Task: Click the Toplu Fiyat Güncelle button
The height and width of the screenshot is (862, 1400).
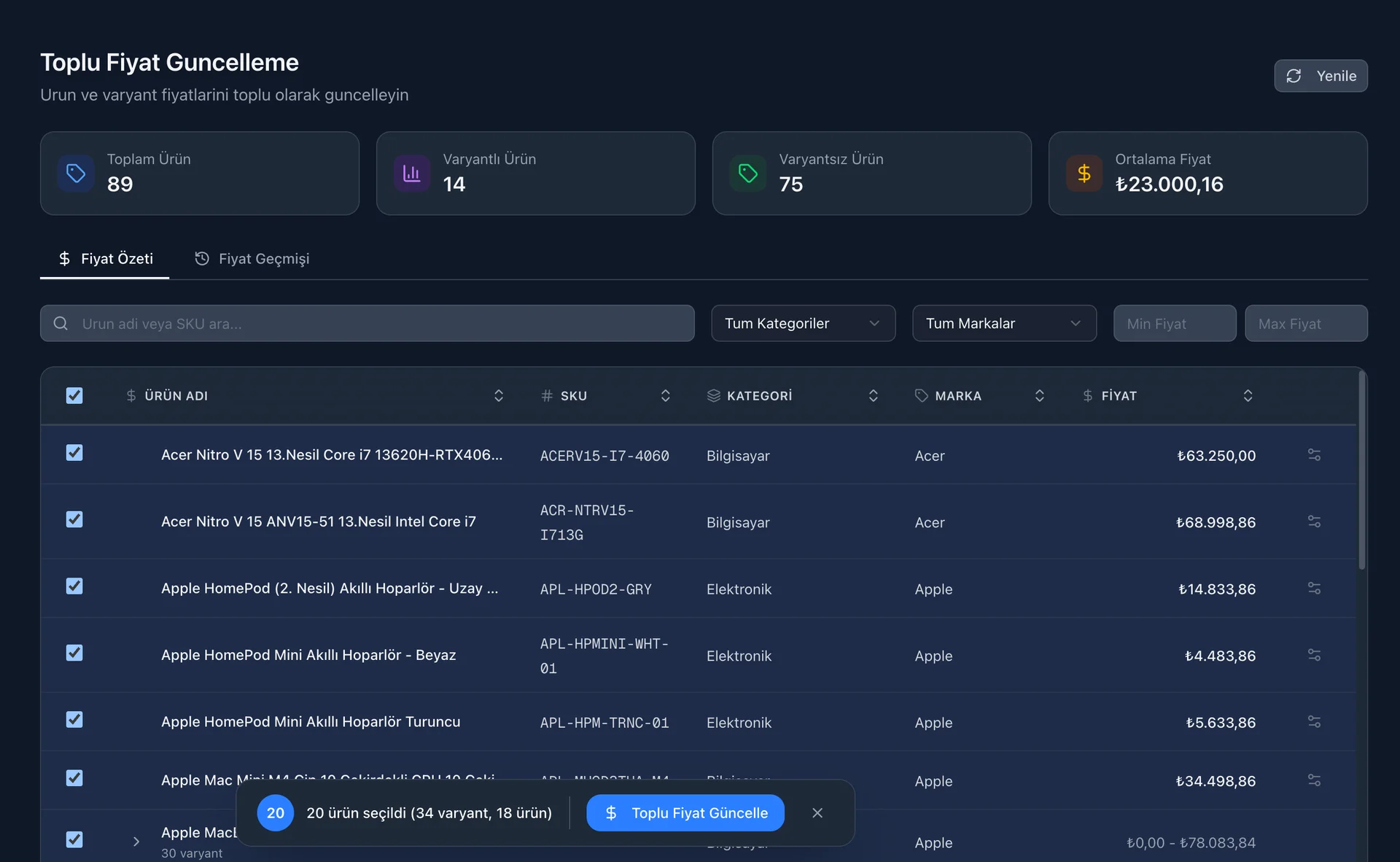Action: click(685, 812)
